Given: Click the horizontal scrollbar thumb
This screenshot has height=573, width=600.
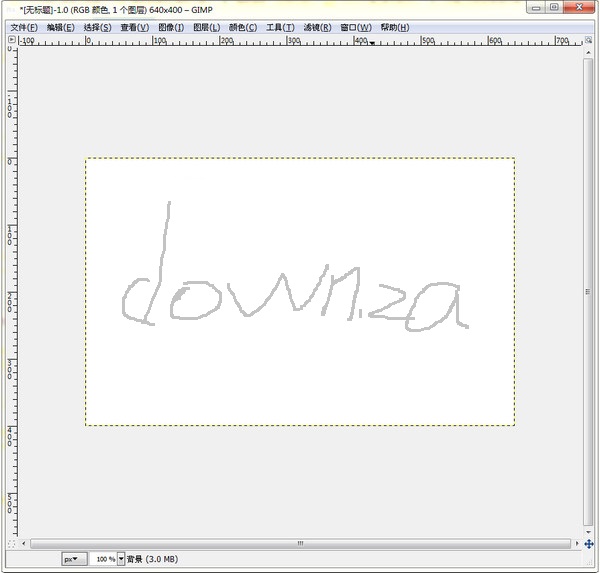Looking at the screenshot, I should click(300, 543).
